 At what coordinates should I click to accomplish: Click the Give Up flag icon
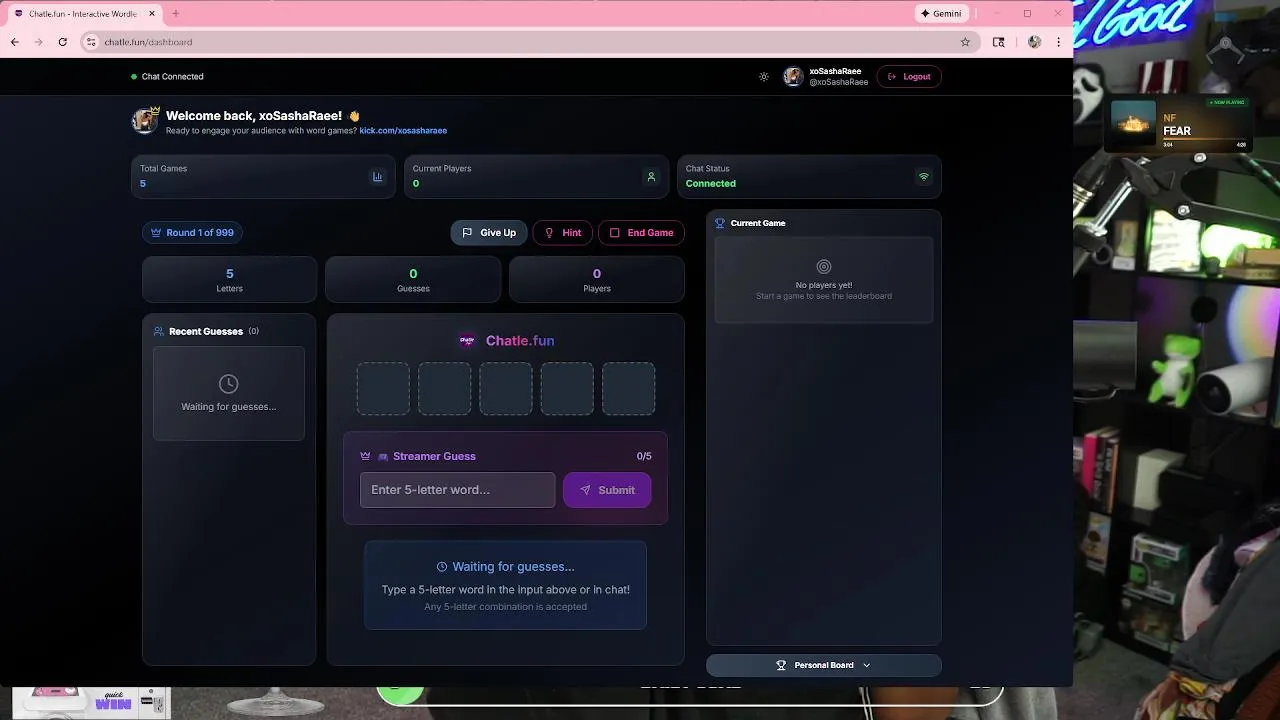point(467,233)
